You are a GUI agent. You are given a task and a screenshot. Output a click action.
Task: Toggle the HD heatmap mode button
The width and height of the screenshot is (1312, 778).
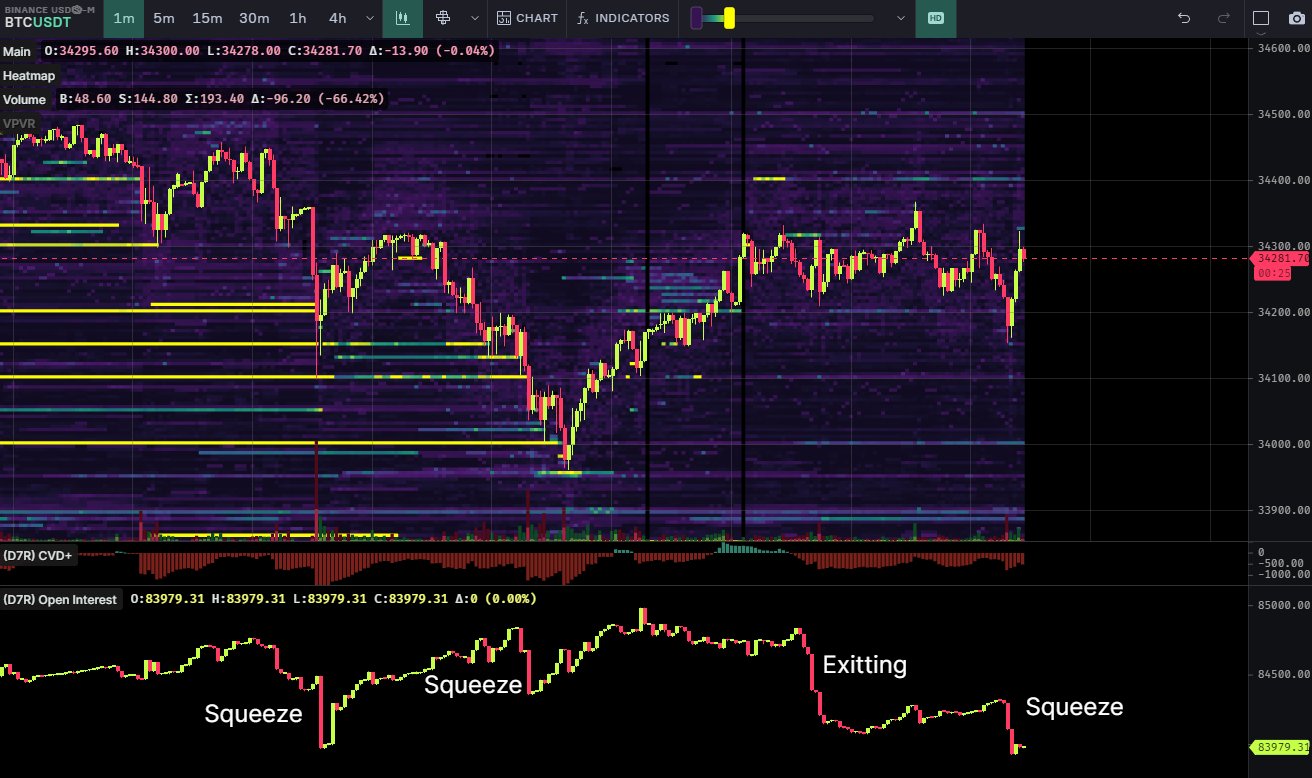[935, 18]
